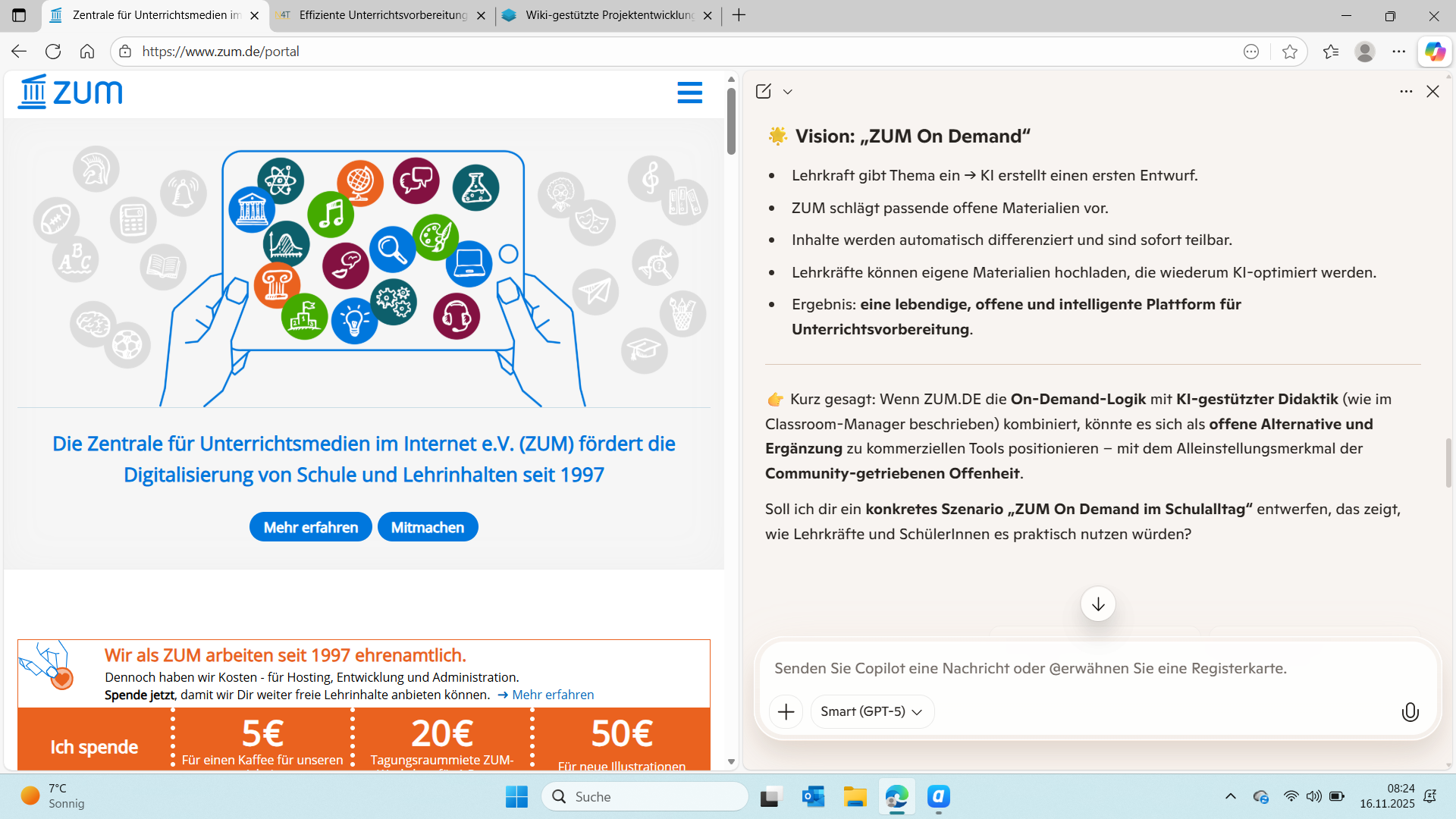Click the Mitmachen button
This screenshot has height=819, width=1456.
427,527
